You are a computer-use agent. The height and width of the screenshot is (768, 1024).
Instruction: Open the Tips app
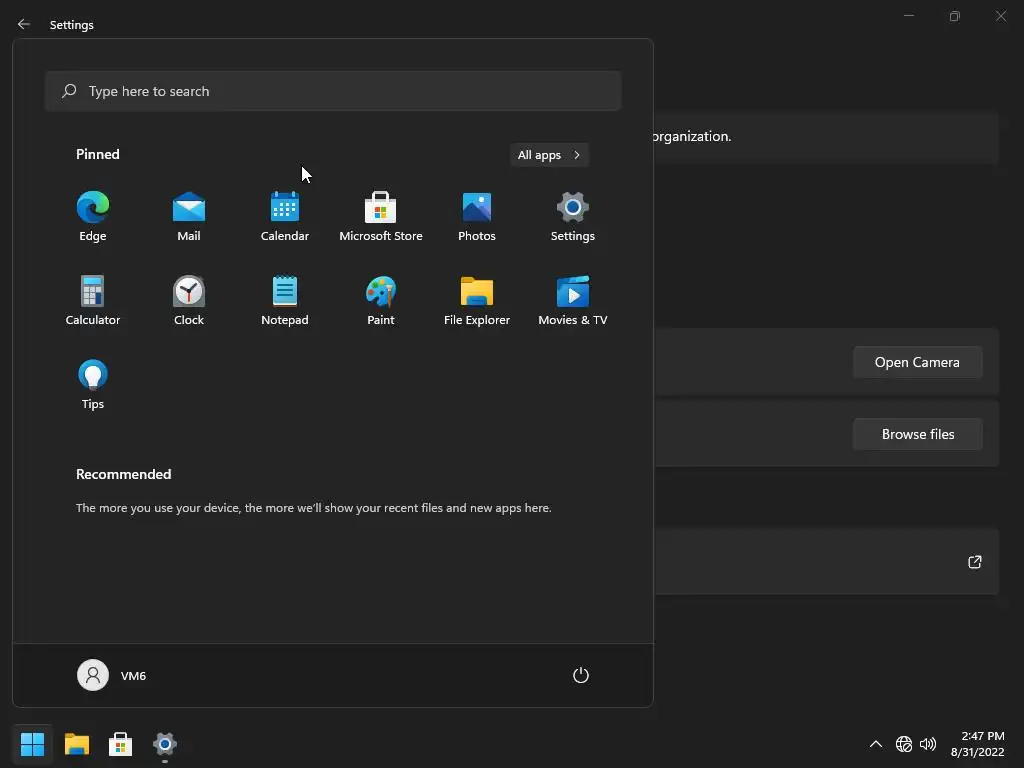point(93,385)
